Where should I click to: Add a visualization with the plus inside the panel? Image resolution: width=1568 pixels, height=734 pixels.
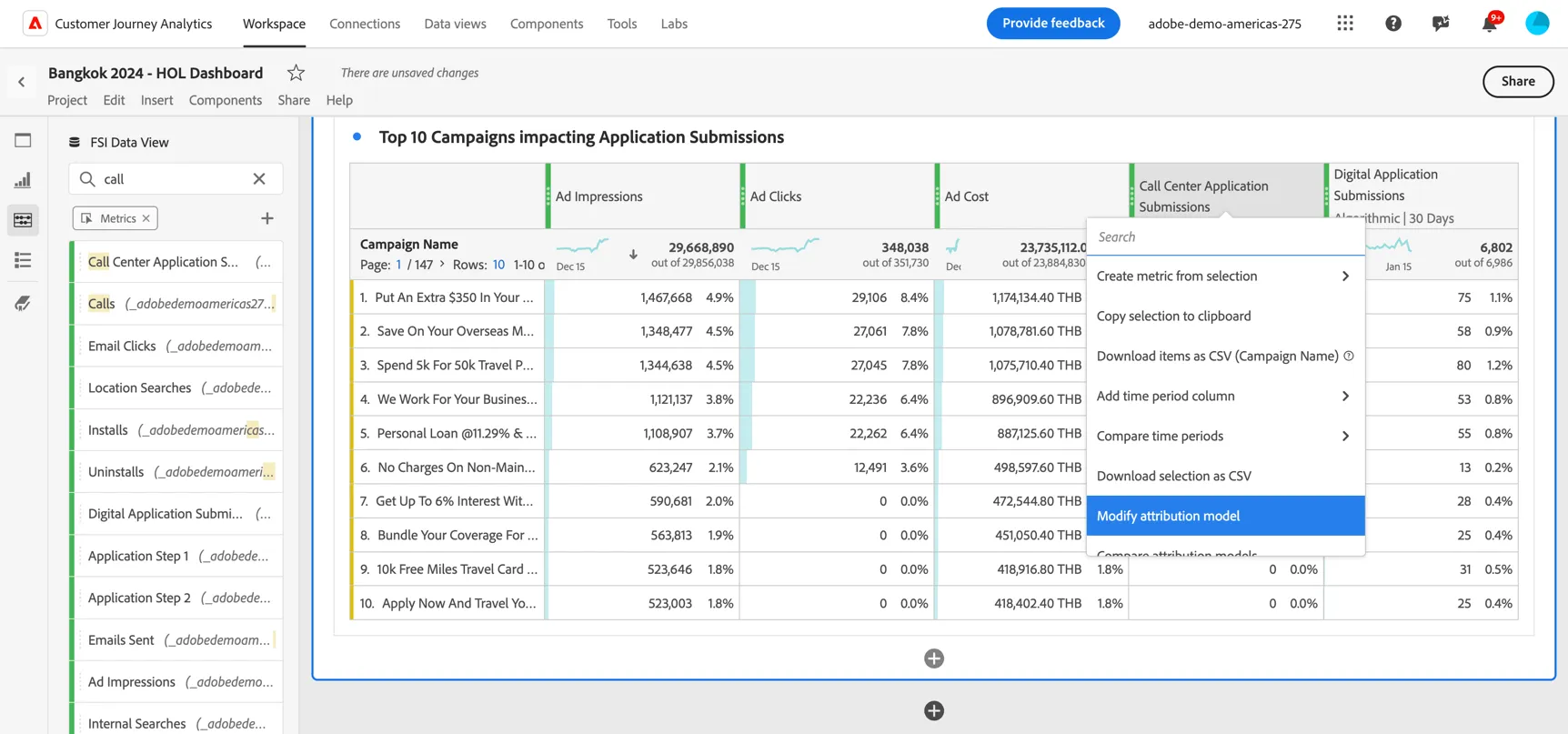(x=934, y=659)
